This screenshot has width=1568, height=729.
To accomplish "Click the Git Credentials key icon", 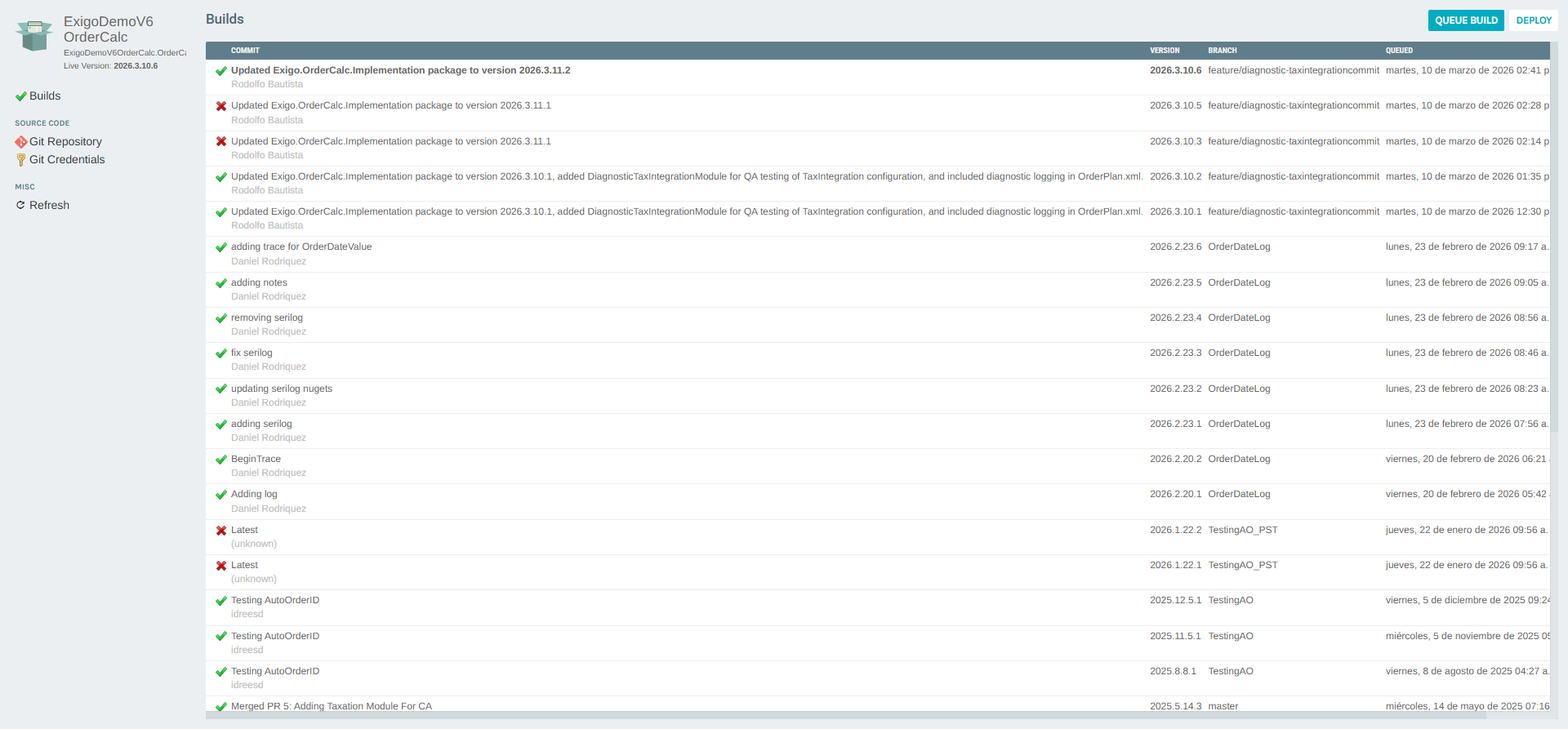I will pyautogui.click(x=20, y=160).
